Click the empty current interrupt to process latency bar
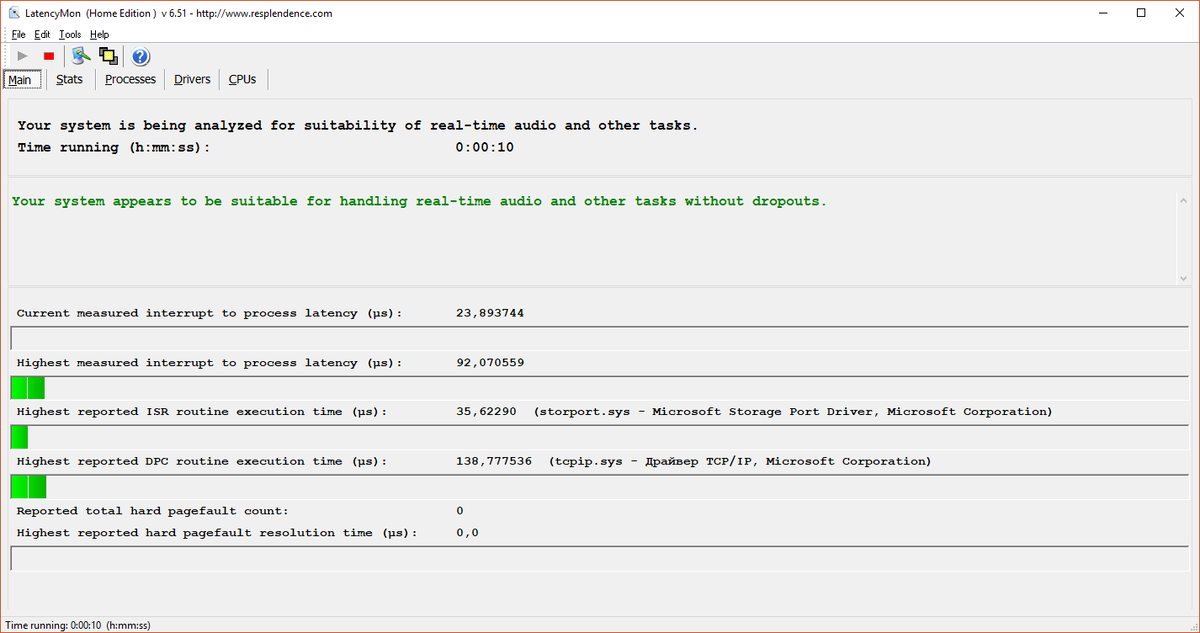This screenshot has height=633, width=1200. coord(600,337)
